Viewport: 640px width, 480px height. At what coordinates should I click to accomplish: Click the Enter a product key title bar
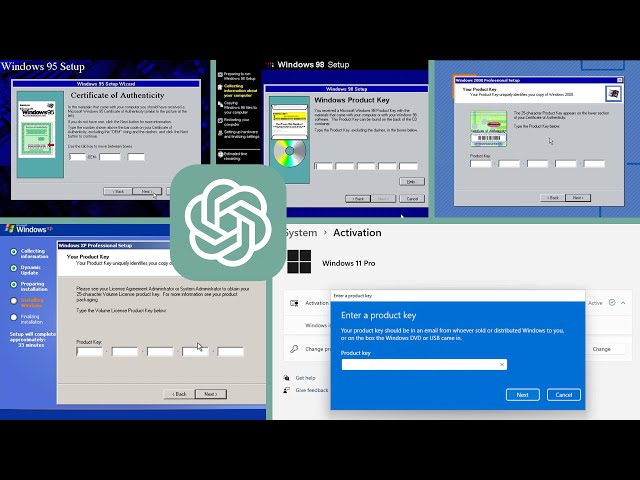[x=458, y=296]
